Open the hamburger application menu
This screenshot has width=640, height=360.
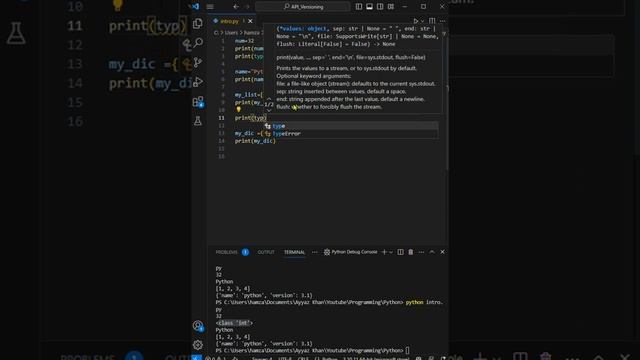210,7
